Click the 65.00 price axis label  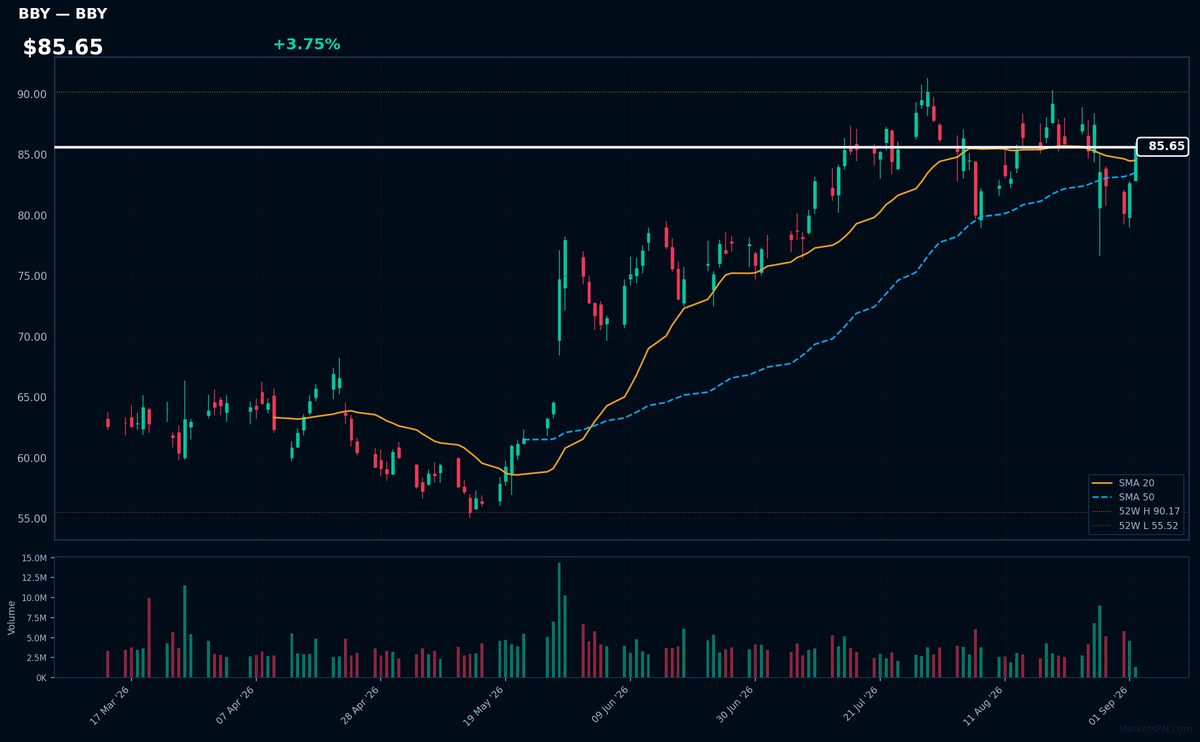[x=31, y=398]
